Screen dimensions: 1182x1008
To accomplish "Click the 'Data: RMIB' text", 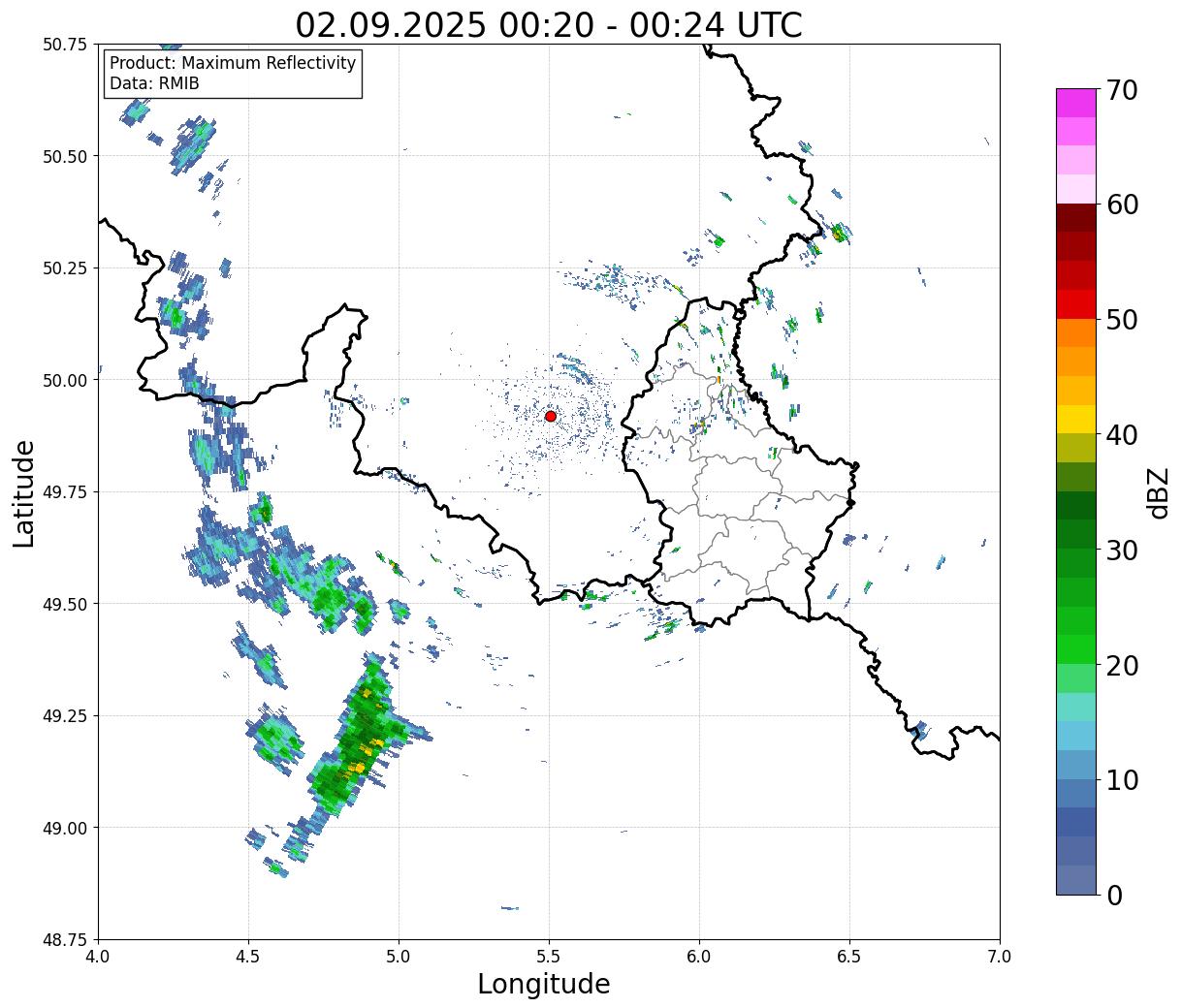I will click(x=154, y=84).
